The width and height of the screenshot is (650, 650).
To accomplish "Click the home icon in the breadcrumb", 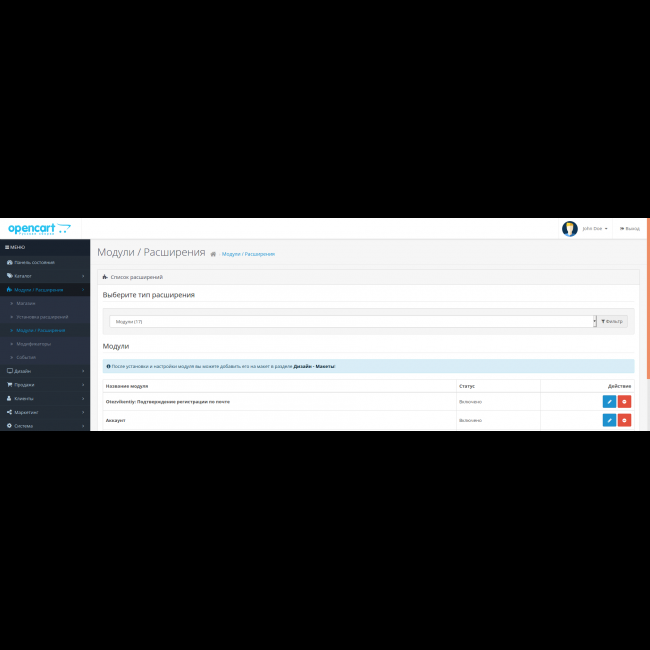I will 213,254.
